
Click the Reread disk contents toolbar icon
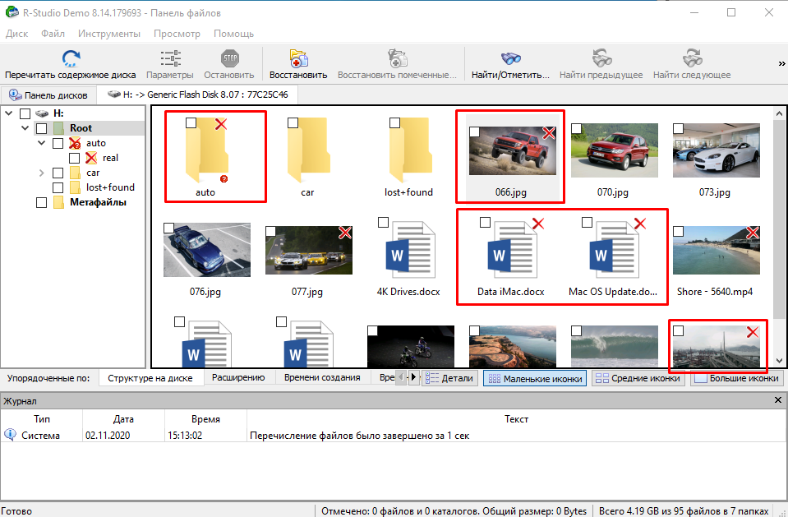[71, 59]
